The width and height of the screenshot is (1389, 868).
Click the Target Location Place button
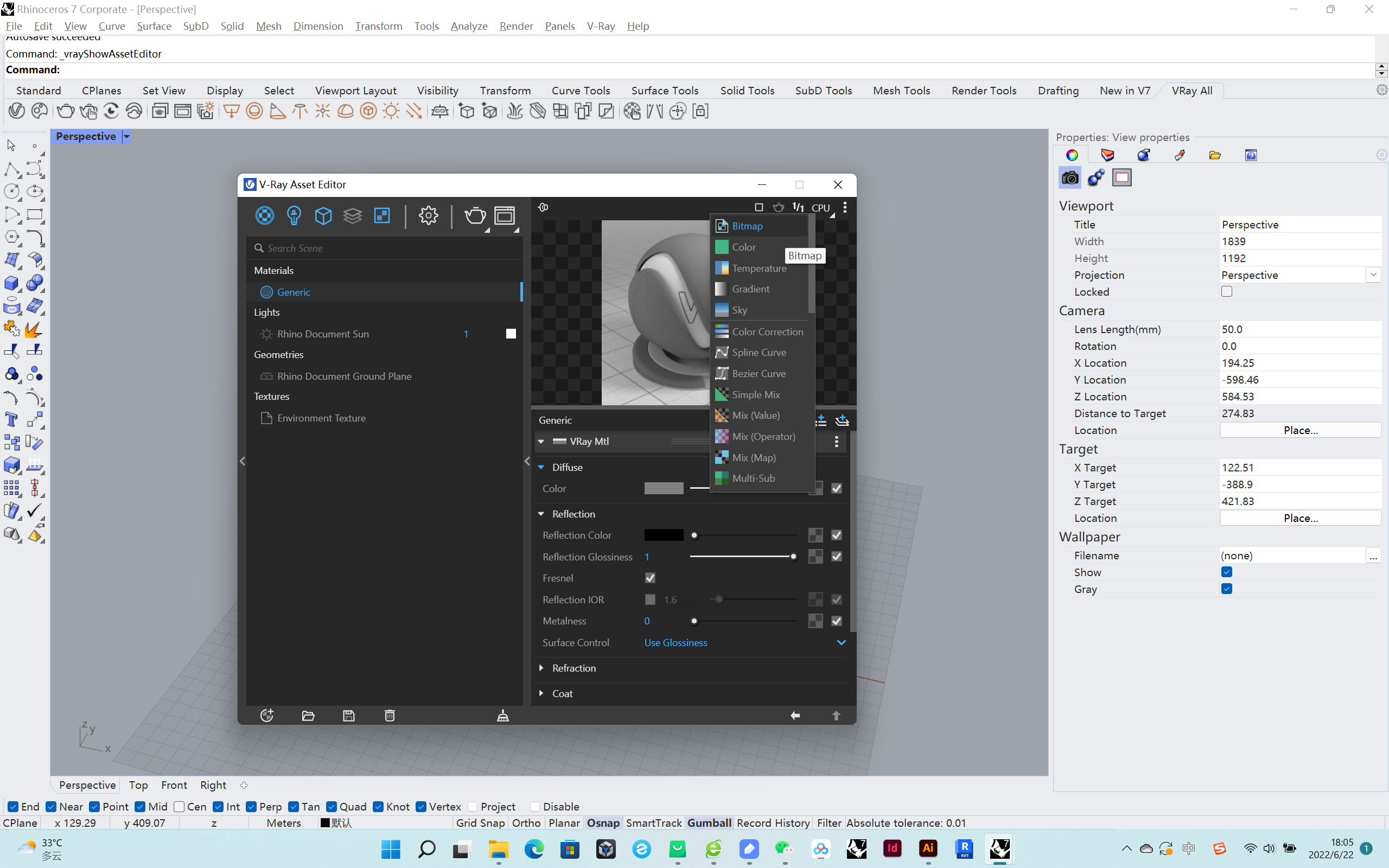coord(1300,518)
